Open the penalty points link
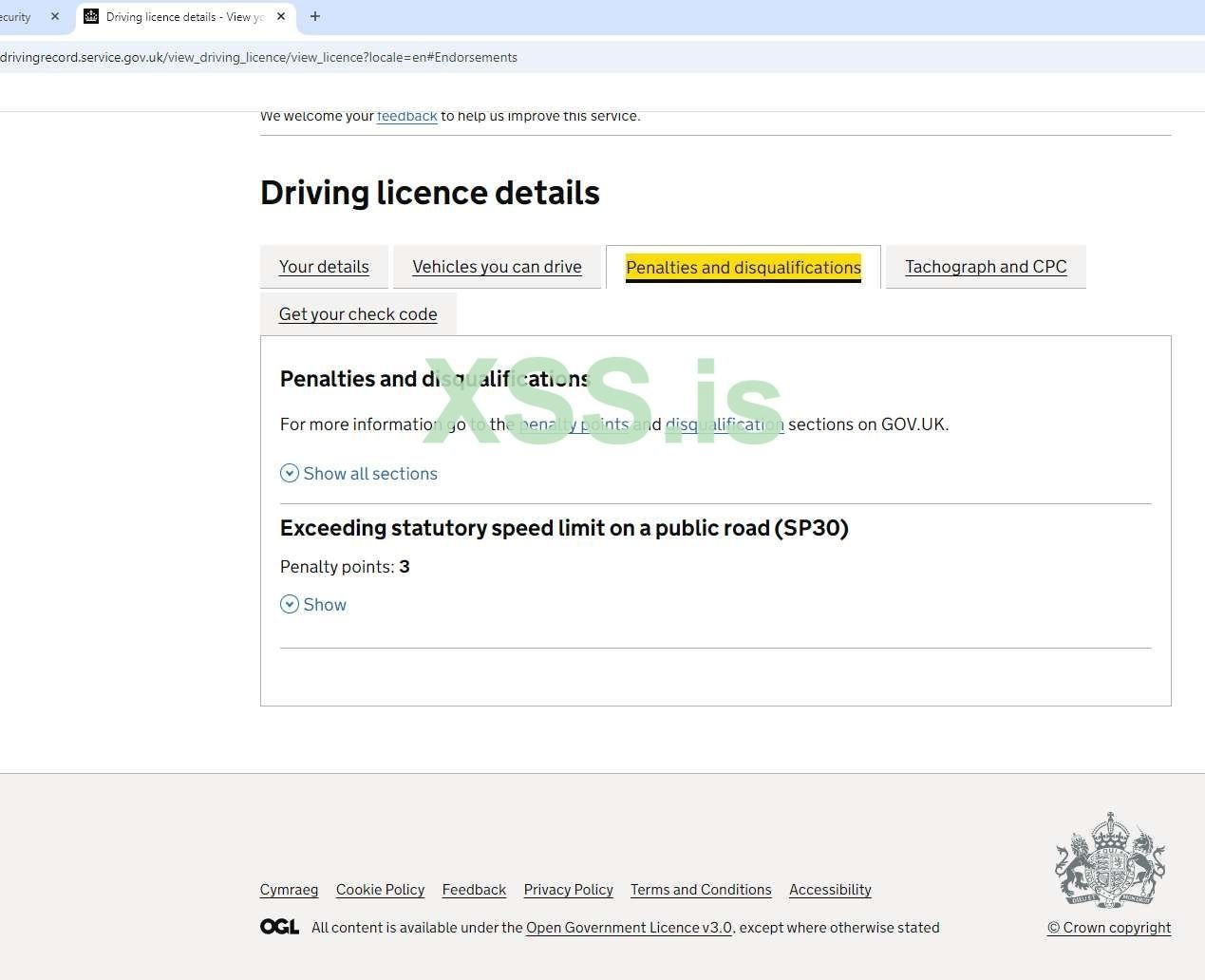The image size is (1205, 980). tap(574, 424)
